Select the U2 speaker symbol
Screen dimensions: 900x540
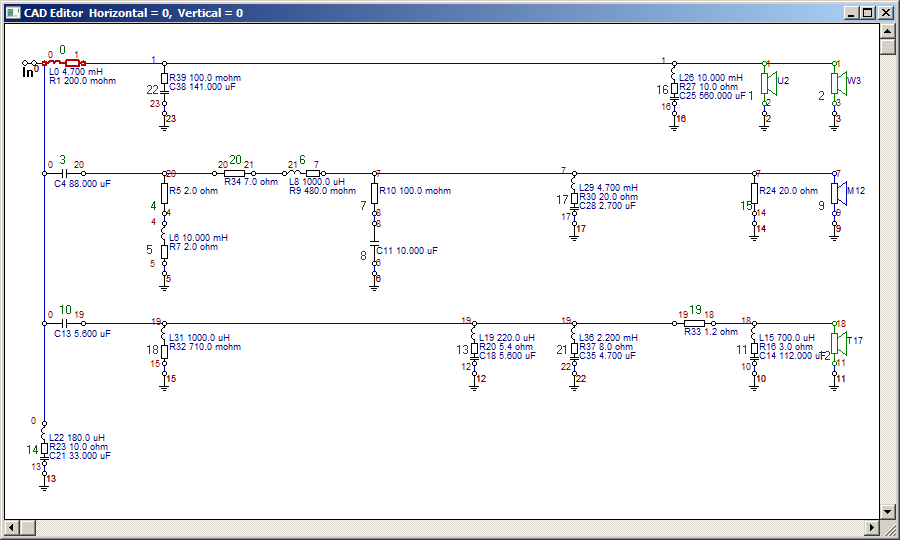point(768,83)
